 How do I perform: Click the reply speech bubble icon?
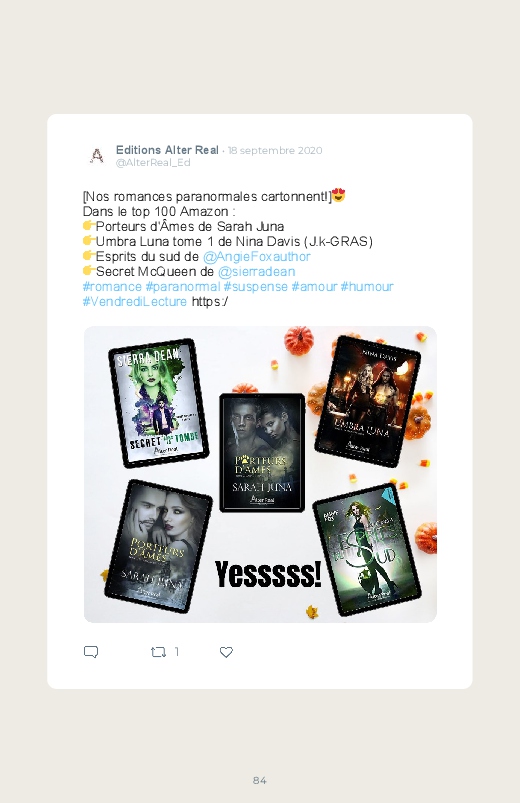[x=91, y=651]
